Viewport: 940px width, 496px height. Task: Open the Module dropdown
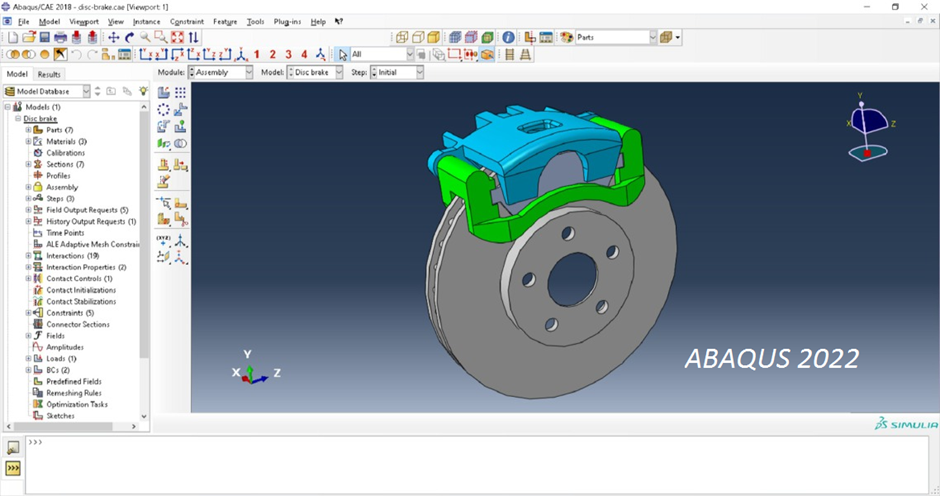click(221, 72)
